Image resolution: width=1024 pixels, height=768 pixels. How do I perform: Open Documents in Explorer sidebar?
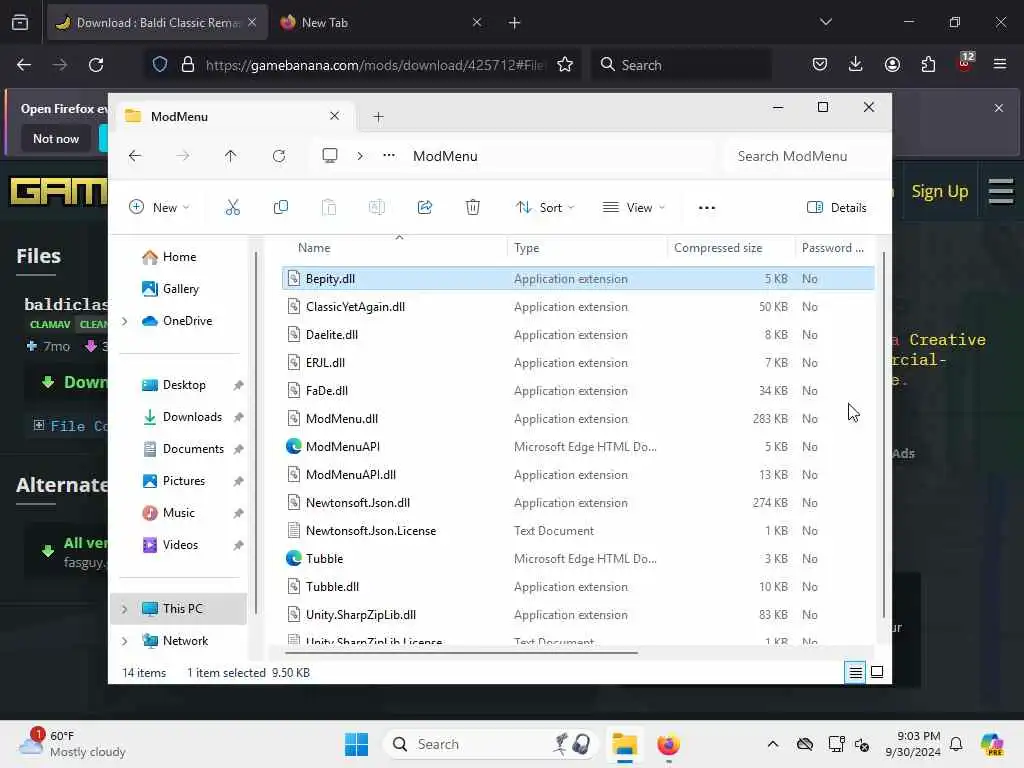click(x=184, y=449)
